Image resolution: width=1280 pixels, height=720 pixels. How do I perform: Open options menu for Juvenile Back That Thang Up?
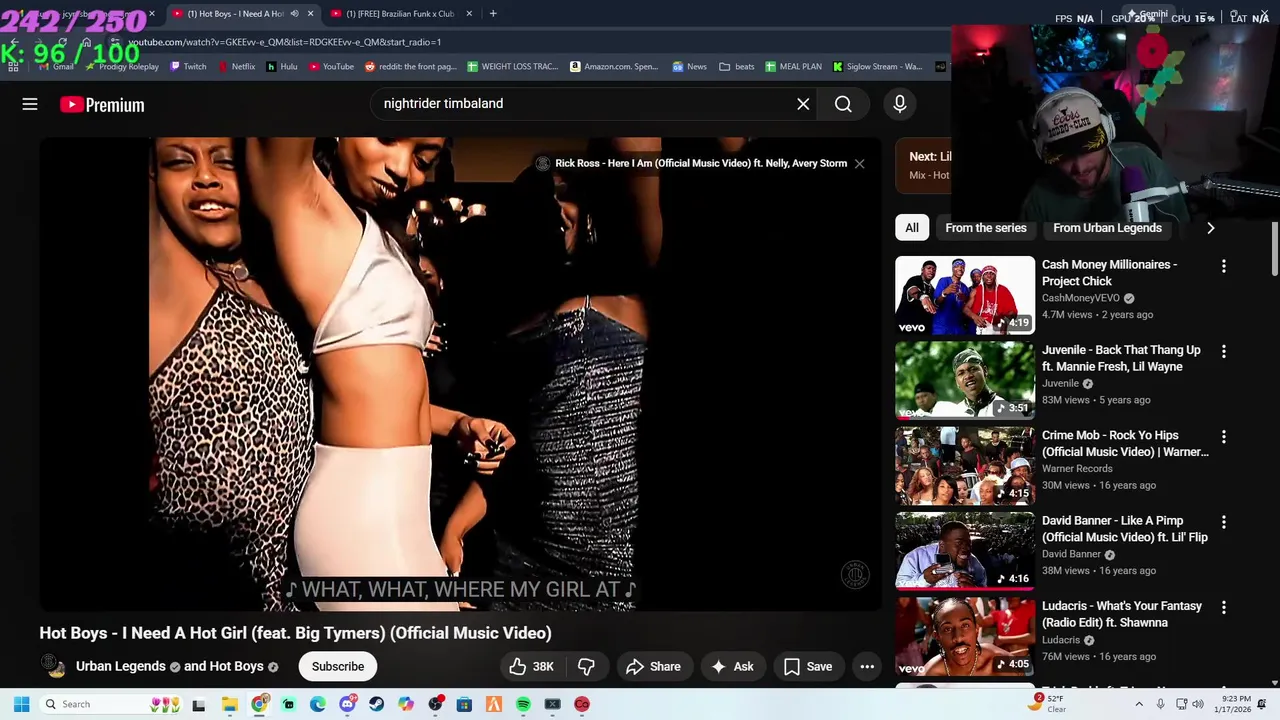(1223, 351)
